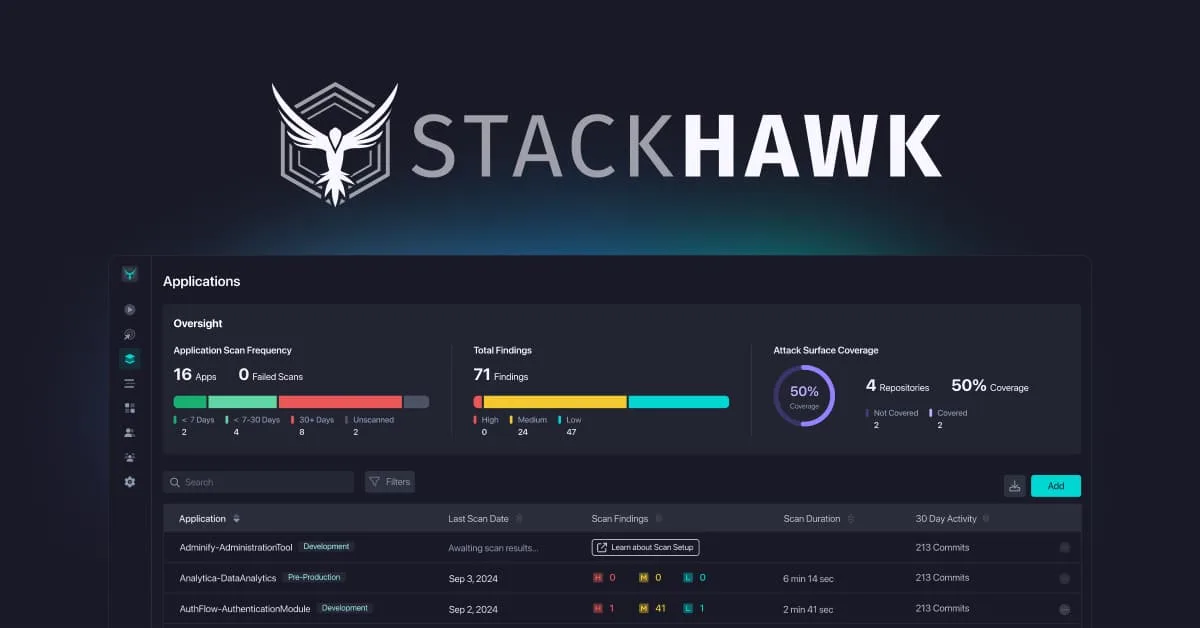This screenshot has height=628, width=1200.
Task: Click the integrations grid icon in the sidebar
Action: [129, 407]
